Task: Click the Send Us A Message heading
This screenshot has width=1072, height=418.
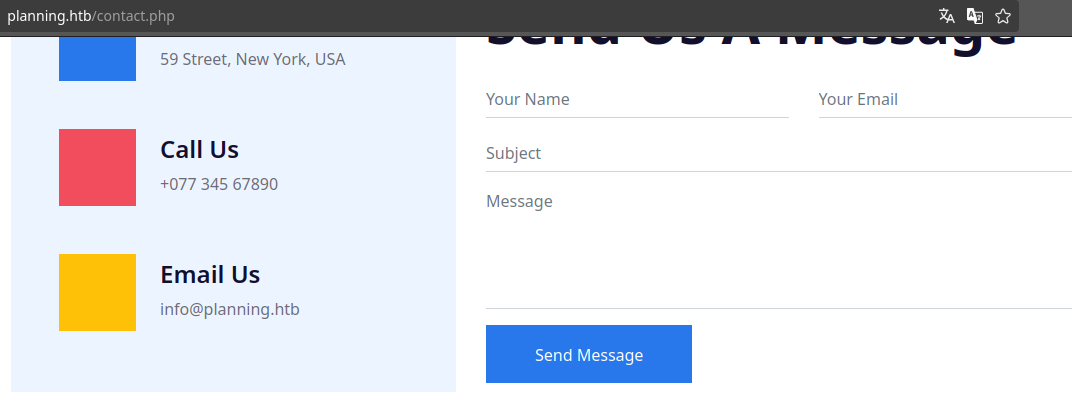Action: [750, 40]
